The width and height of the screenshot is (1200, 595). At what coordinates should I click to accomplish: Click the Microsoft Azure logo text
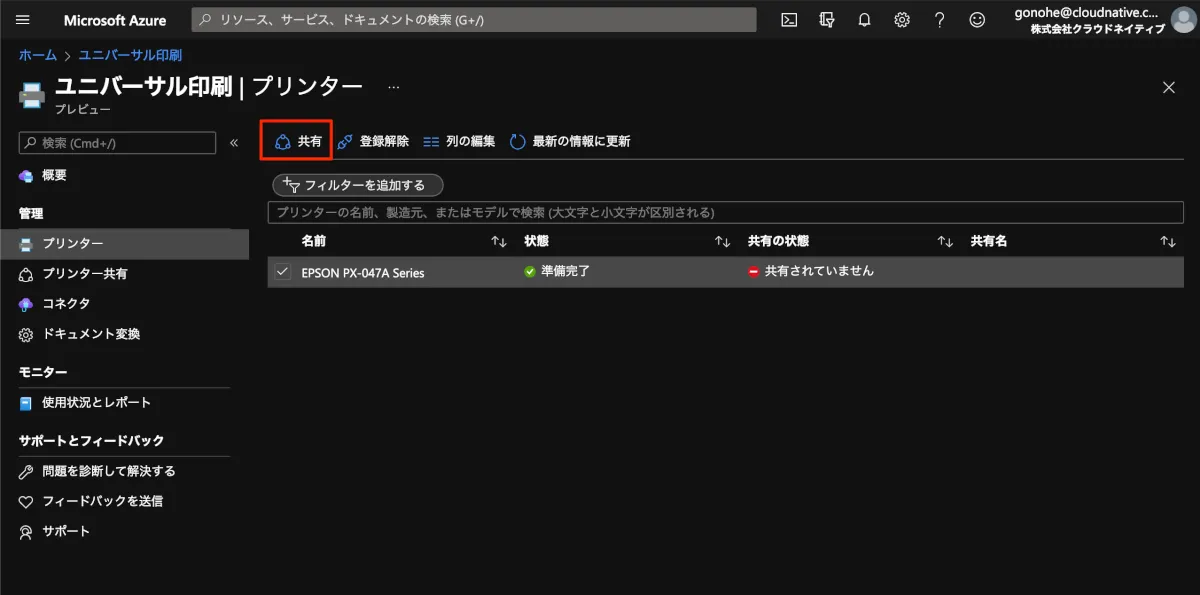pos(115,20)
